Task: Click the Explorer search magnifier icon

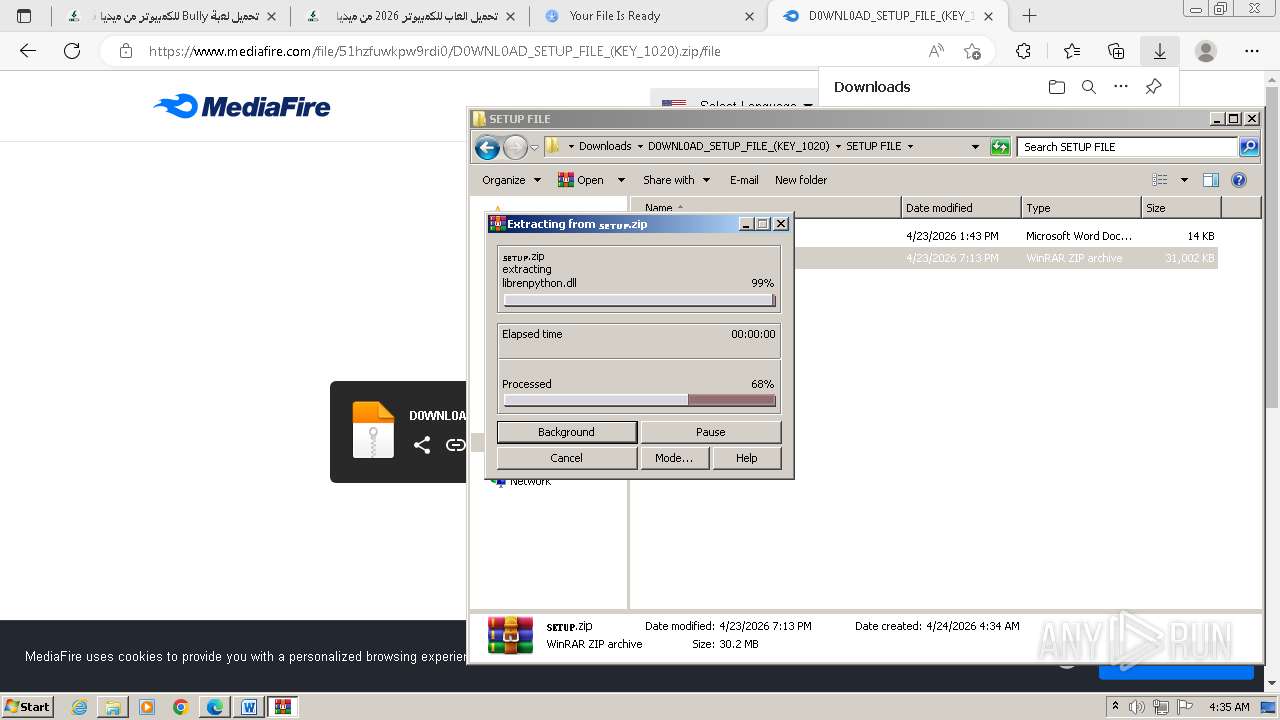Action: click(x=1248, y=147)
